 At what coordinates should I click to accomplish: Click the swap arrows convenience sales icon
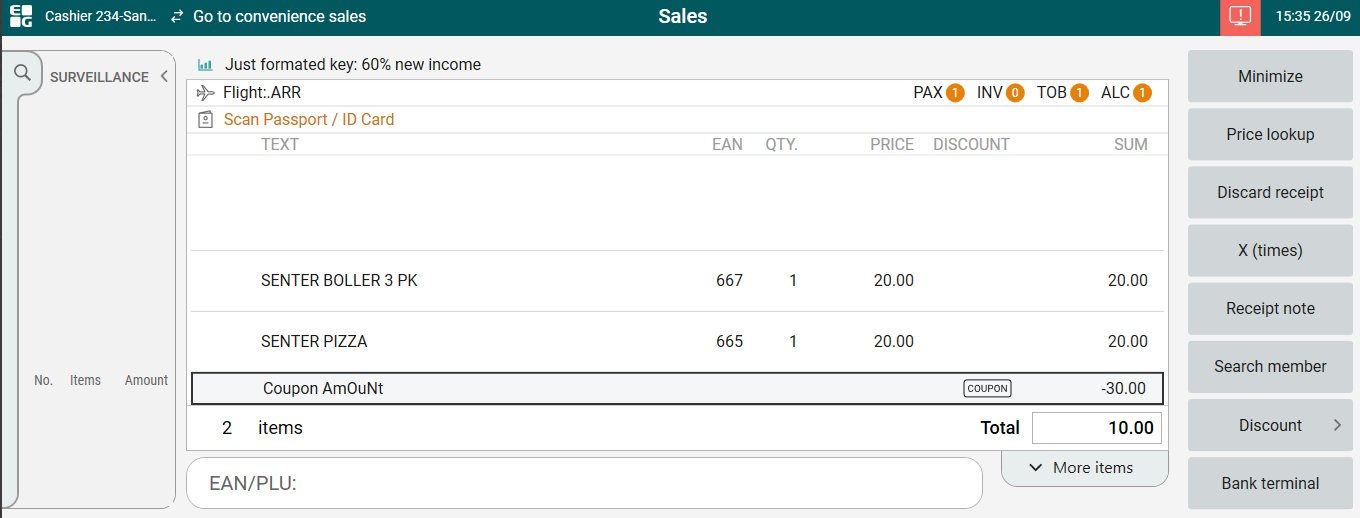[x=177, y=17]
